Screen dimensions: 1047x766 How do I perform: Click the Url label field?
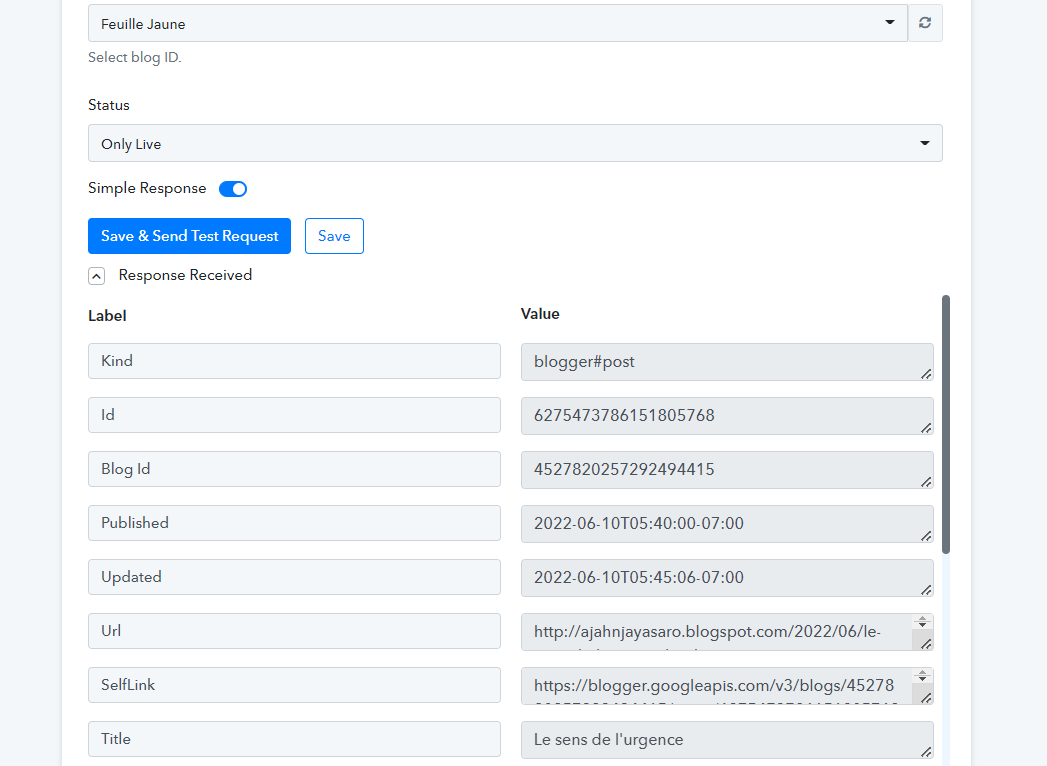coord(294,631)
